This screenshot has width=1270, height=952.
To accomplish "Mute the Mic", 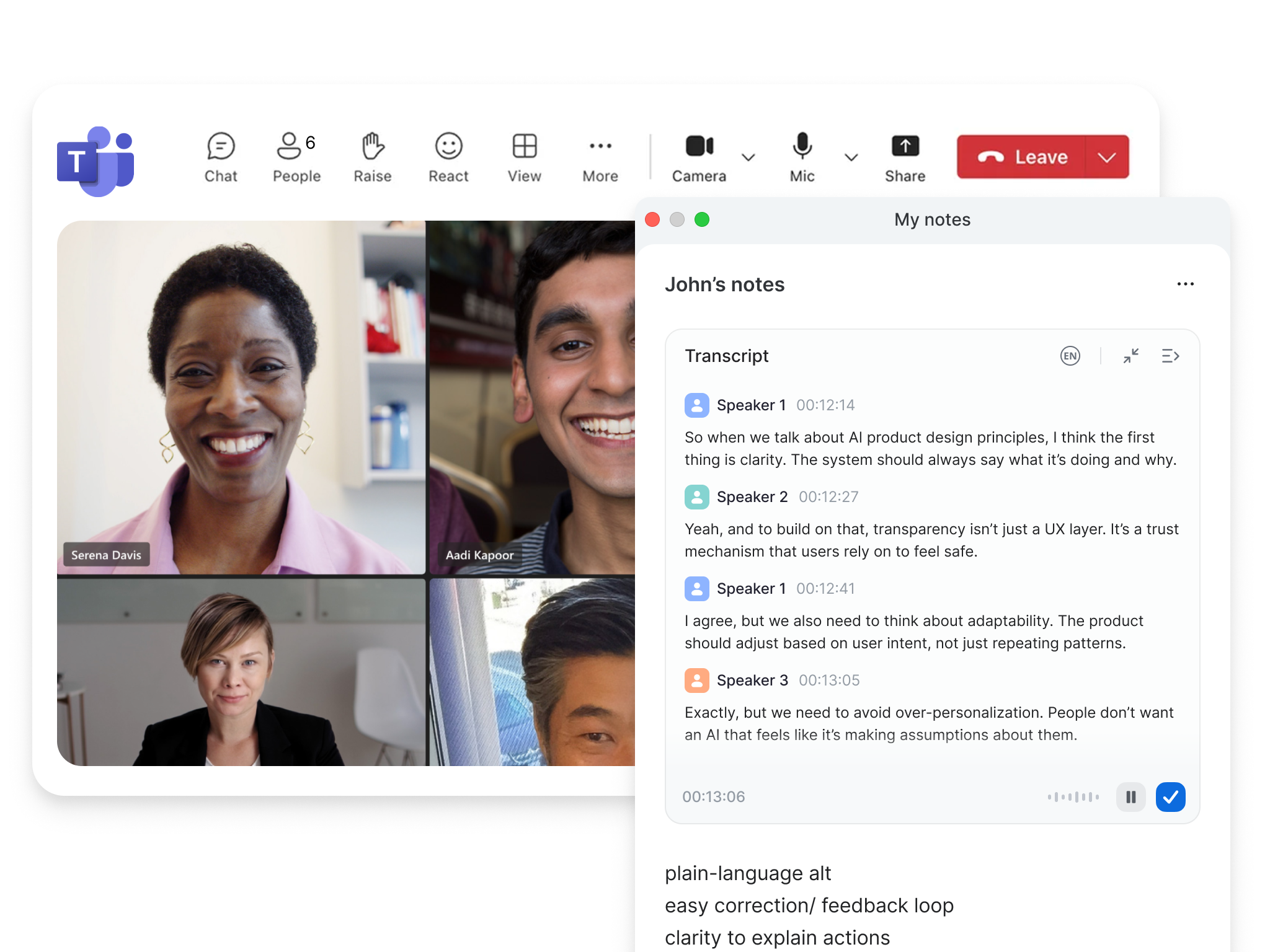I will pos(802,156).
